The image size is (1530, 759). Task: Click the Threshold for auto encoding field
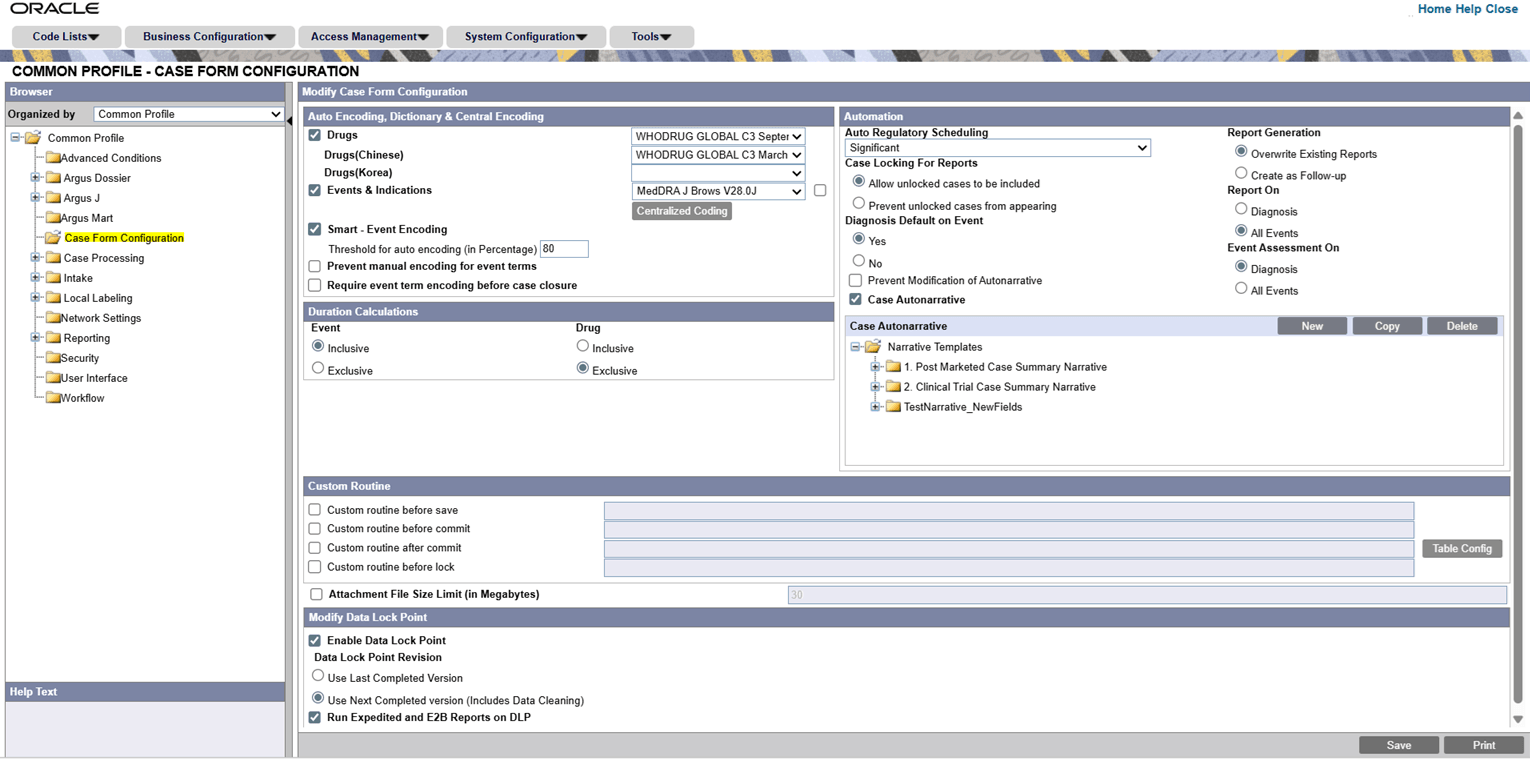pyautogui.click(x=562, y=249)
